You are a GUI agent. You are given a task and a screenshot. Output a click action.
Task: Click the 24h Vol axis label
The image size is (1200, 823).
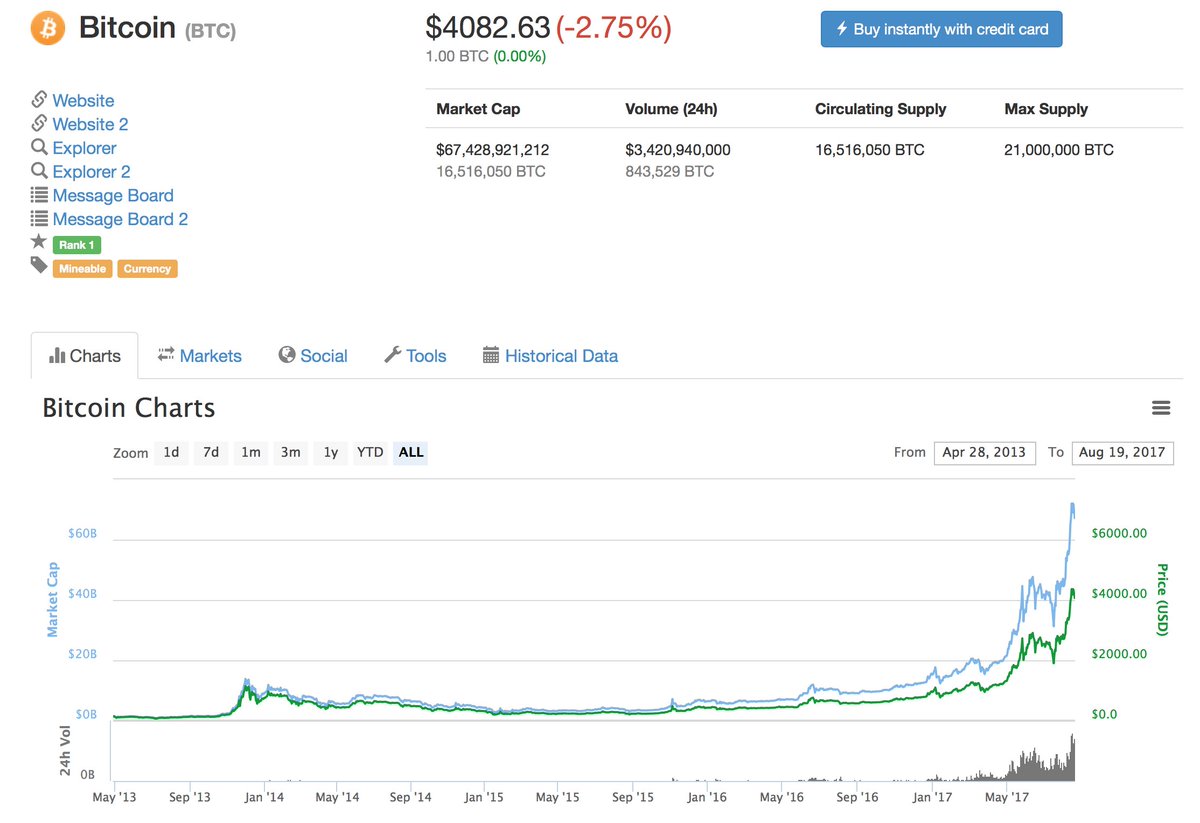pyautogui.click(x=65, y=750)
